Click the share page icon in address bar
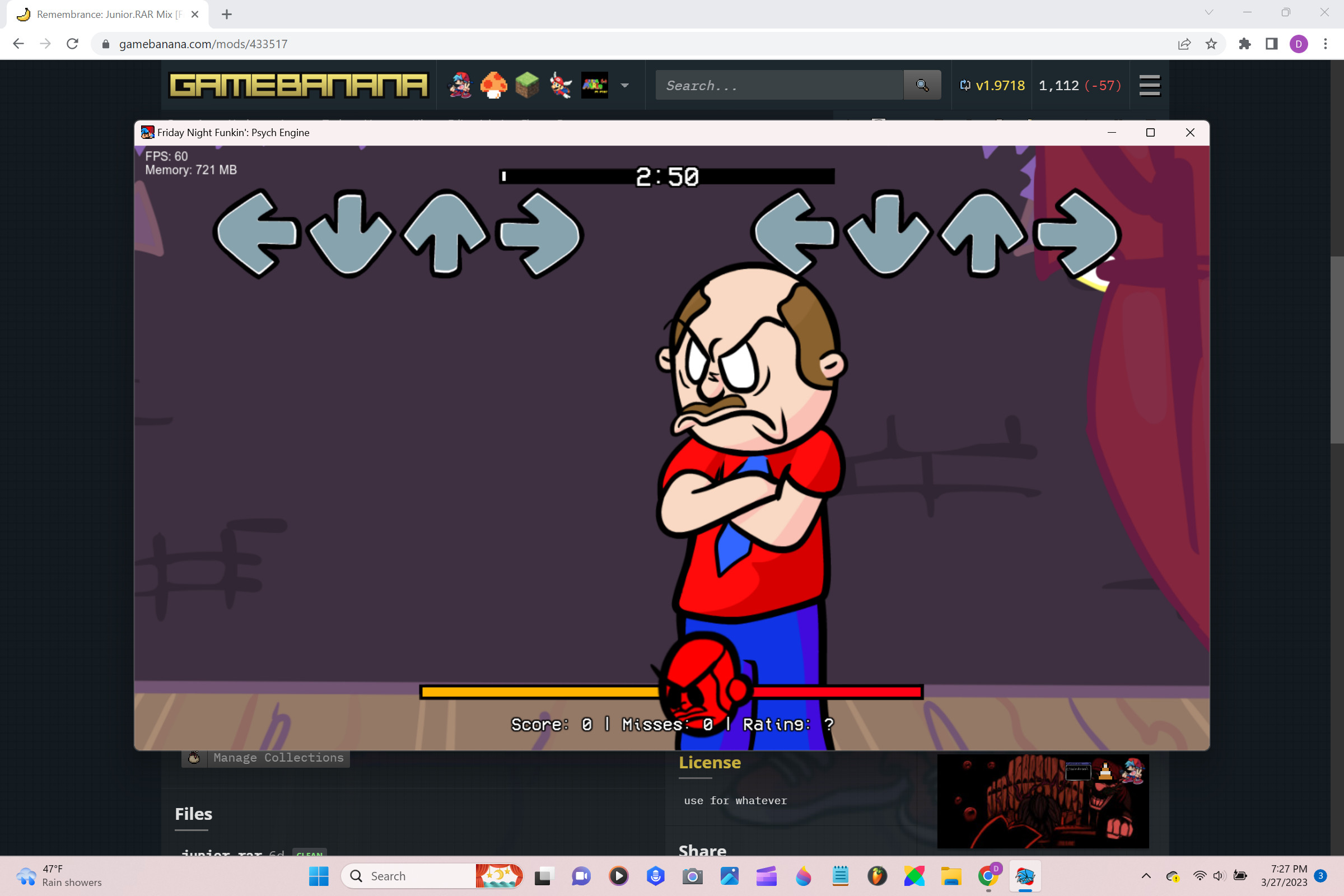The image size is (1344, 896). [x=1184, y=44]
